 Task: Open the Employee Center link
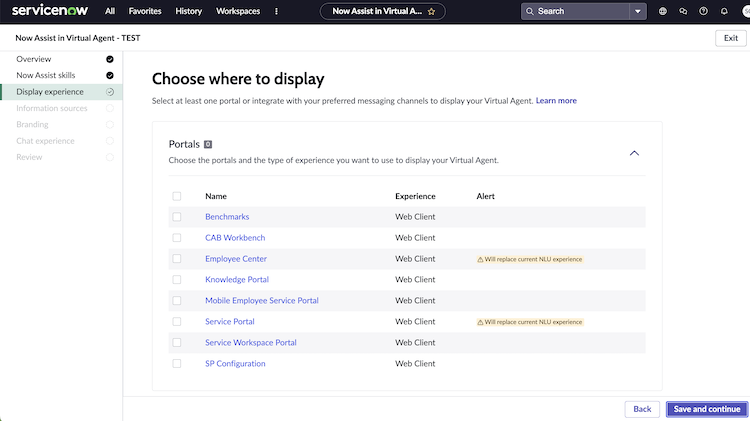pyautogui.click(x=236, y=259)
